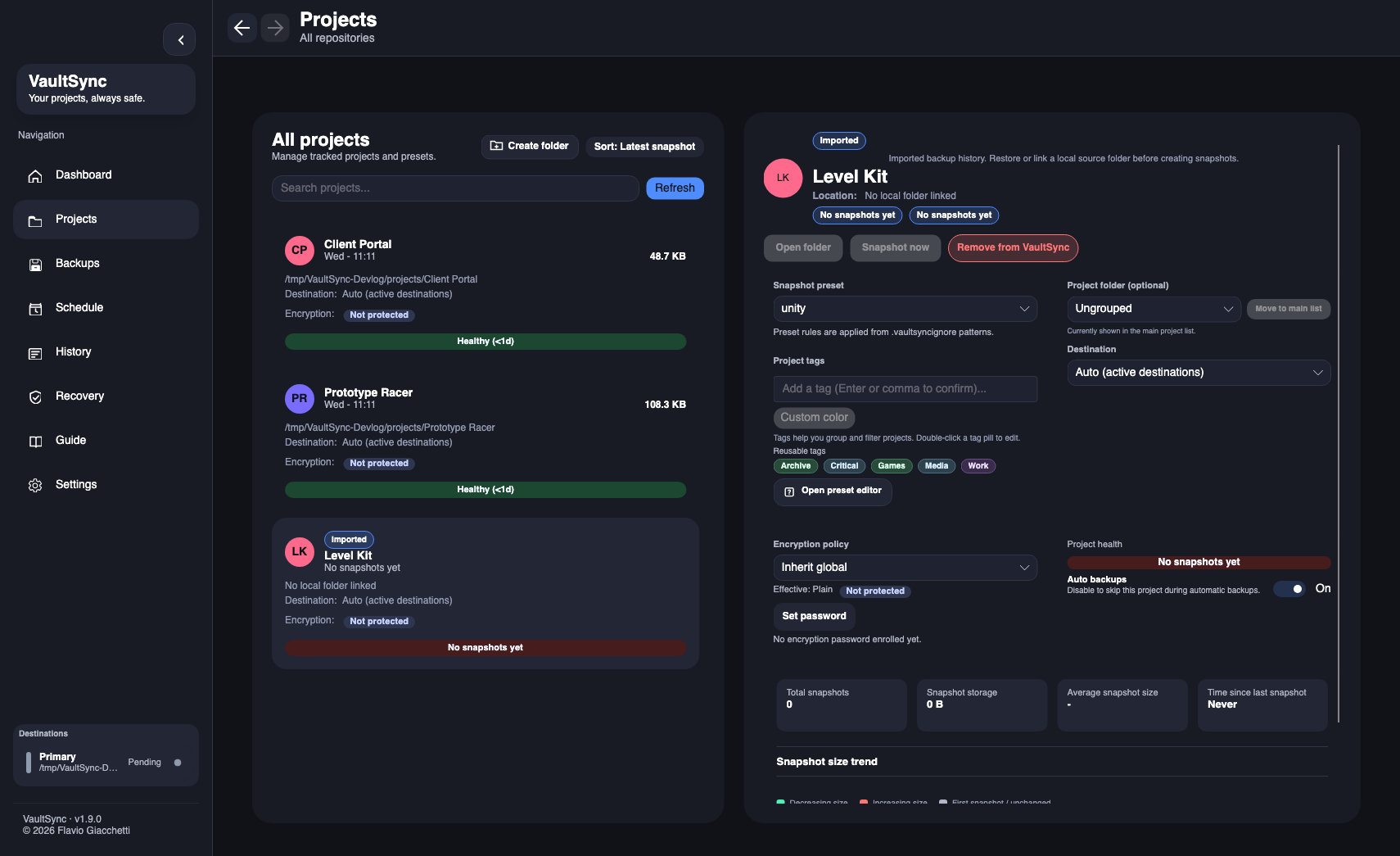Click the Recovery shield icon
Screen dimensions: 1400x856
[x=35, y=397]
